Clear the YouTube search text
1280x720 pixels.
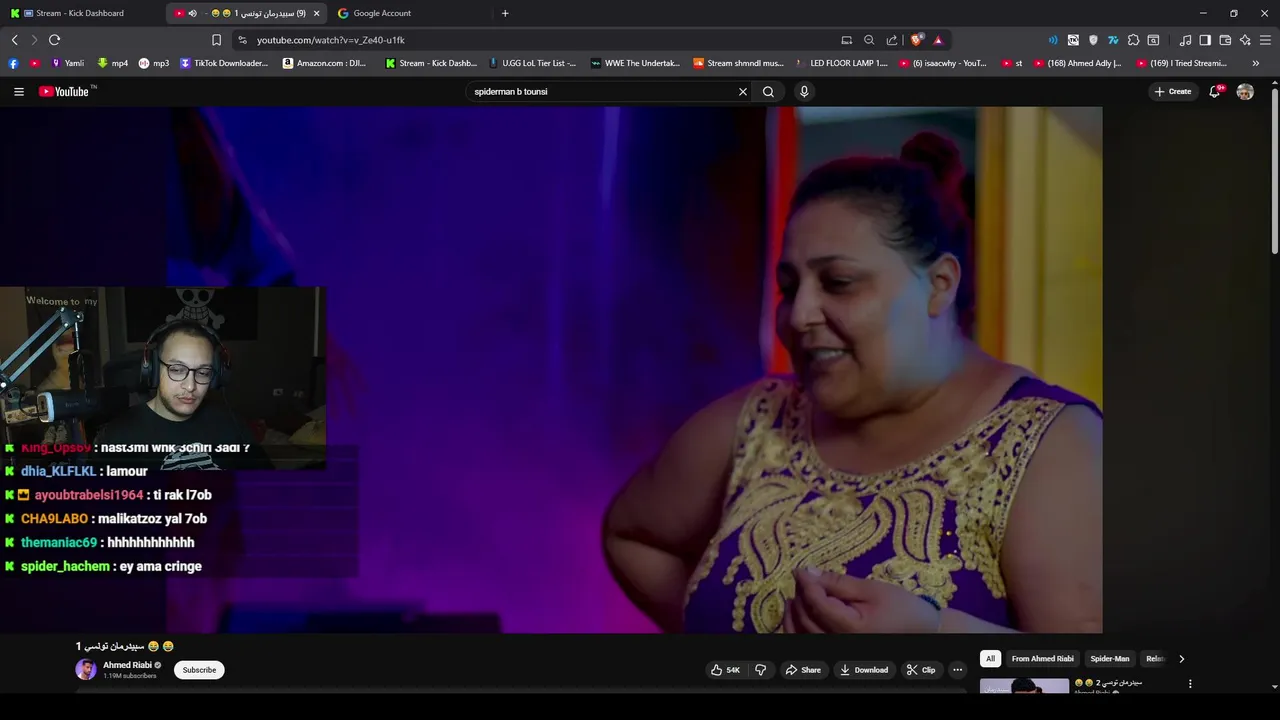pos(742,91)
